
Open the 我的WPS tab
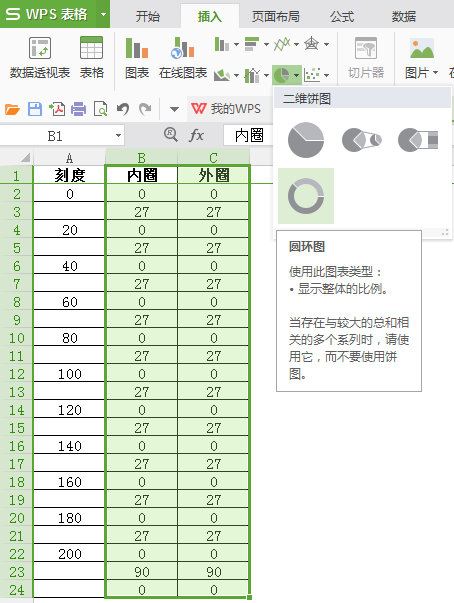pos(226,109)
